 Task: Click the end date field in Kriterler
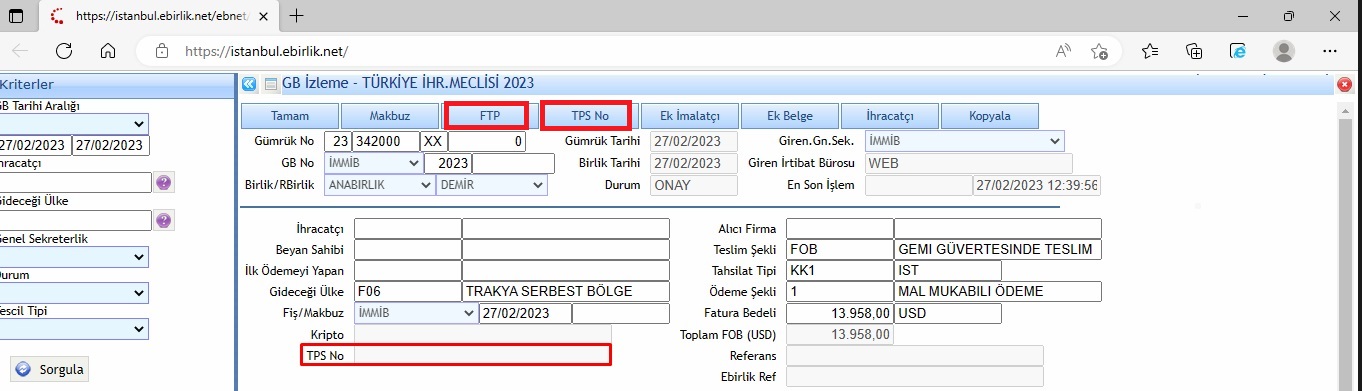coord(110,145)
